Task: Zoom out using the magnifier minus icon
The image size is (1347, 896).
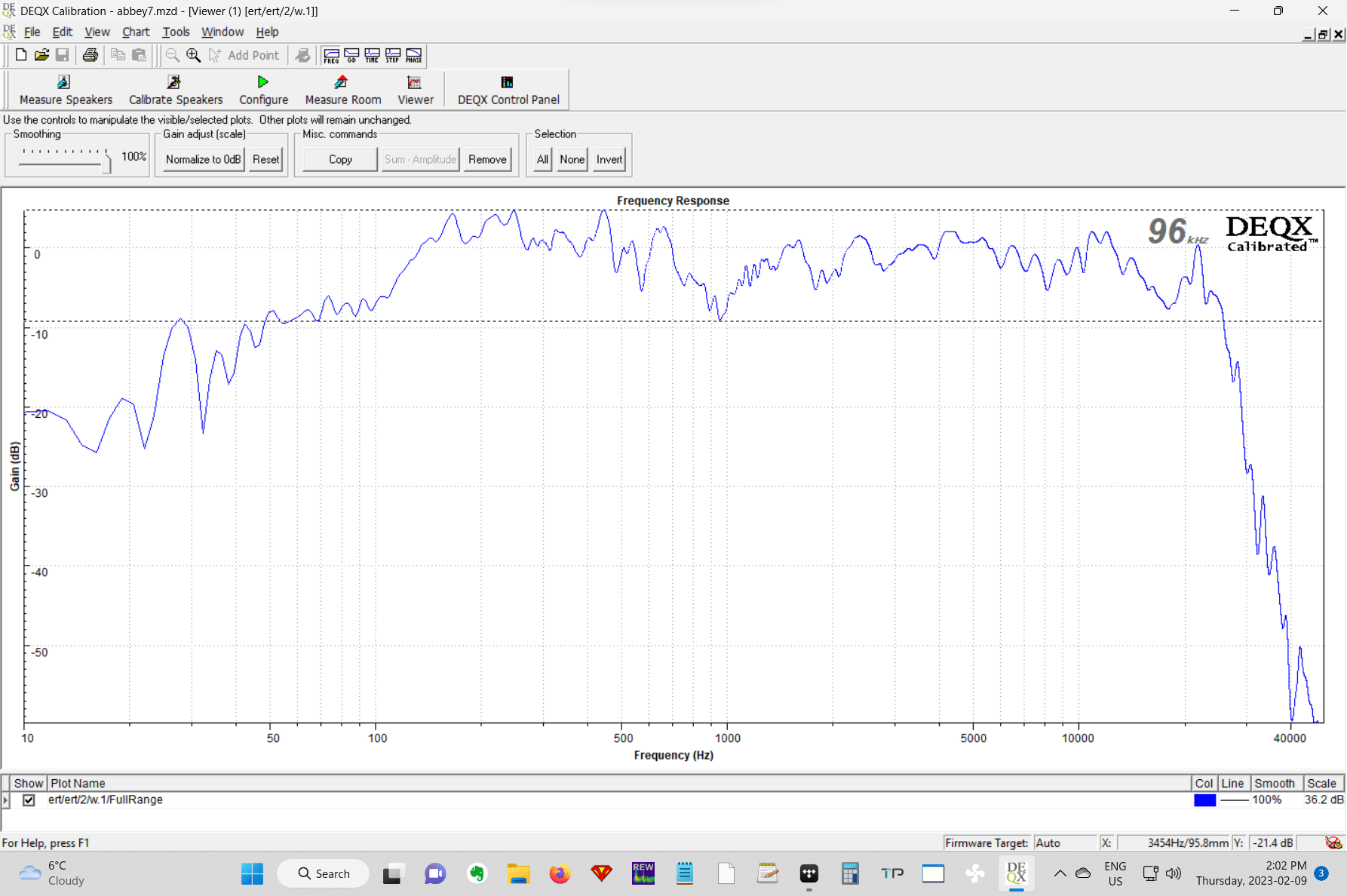Action: (173, 55)
